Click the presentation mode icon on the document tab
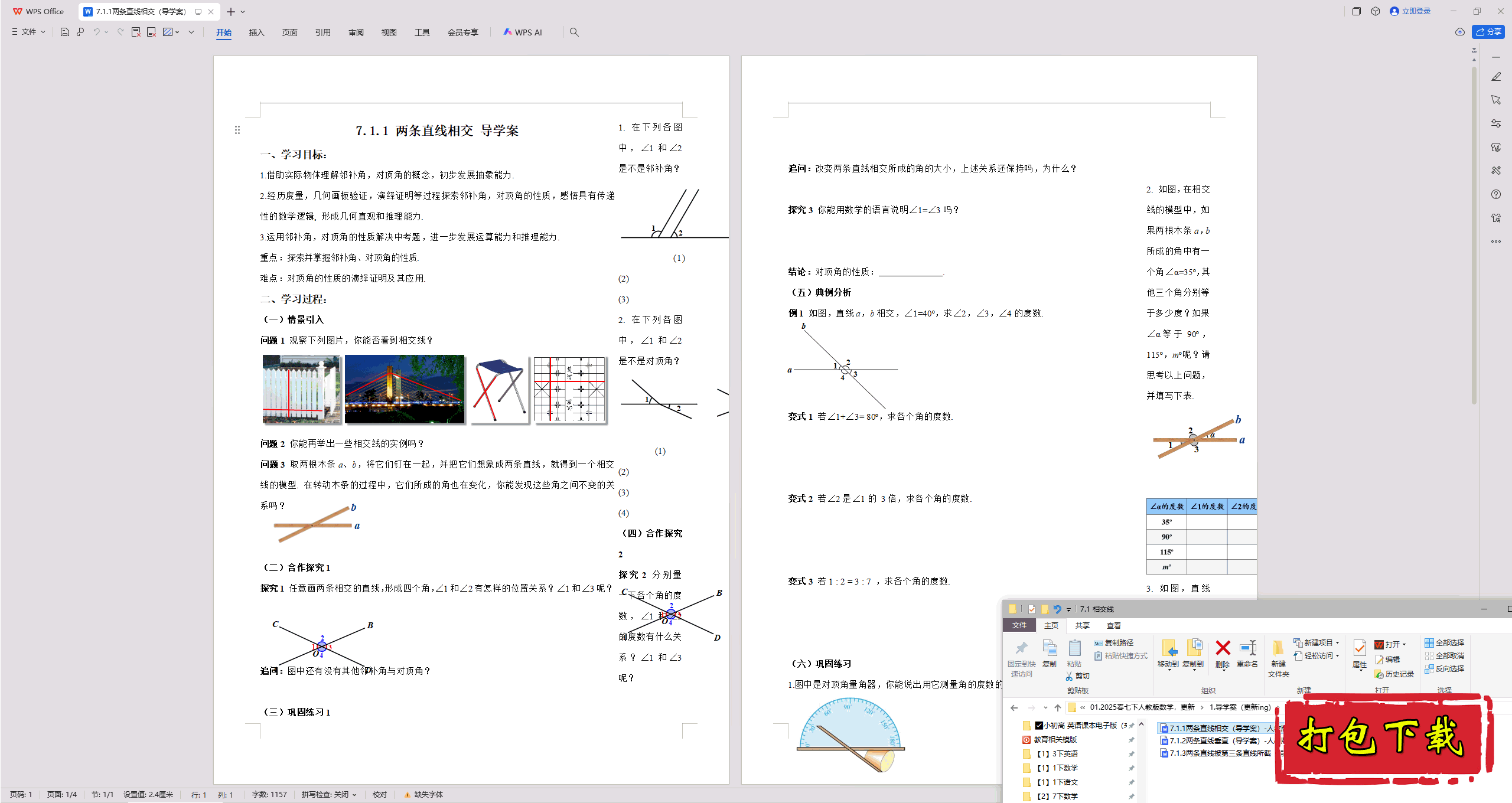This screenshot has width=1512, height=803. pyautogui.click(x=198, y=11)
